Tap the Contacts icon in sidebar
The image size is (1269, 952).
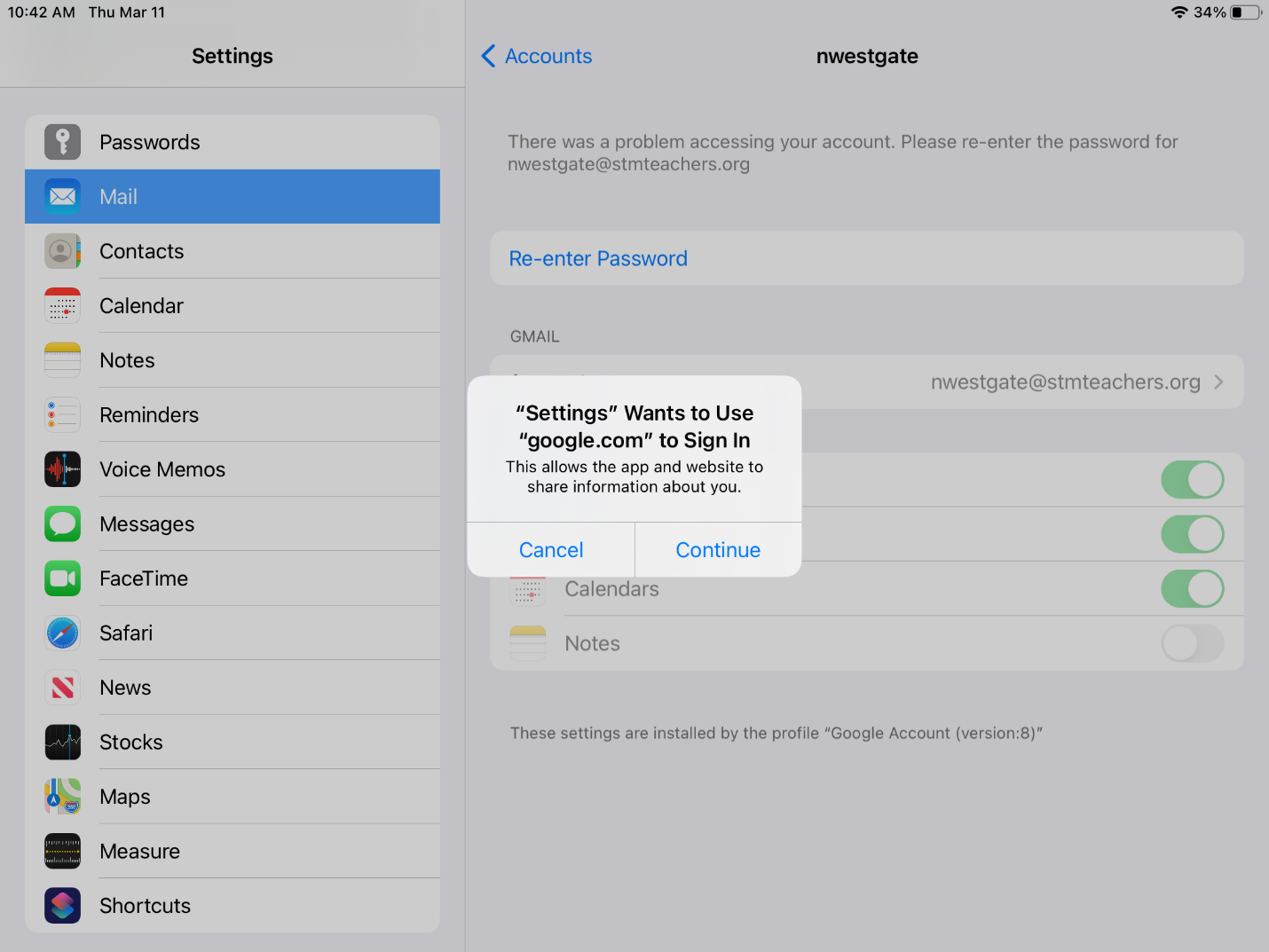(x=62, y=251)
